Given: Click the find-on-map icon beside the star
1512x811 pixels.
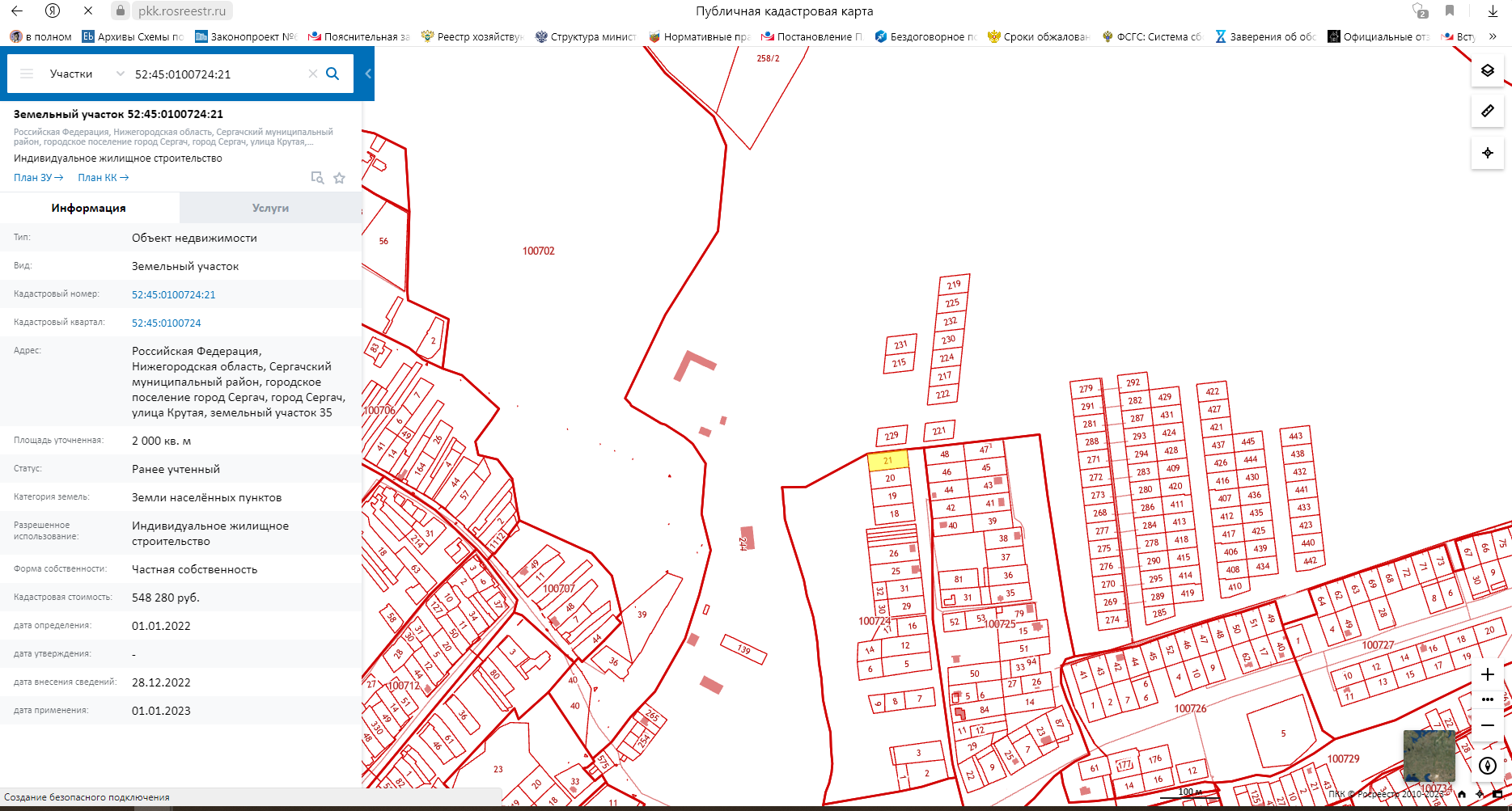Looking at the screenshot, I should (x=318, y=178).
